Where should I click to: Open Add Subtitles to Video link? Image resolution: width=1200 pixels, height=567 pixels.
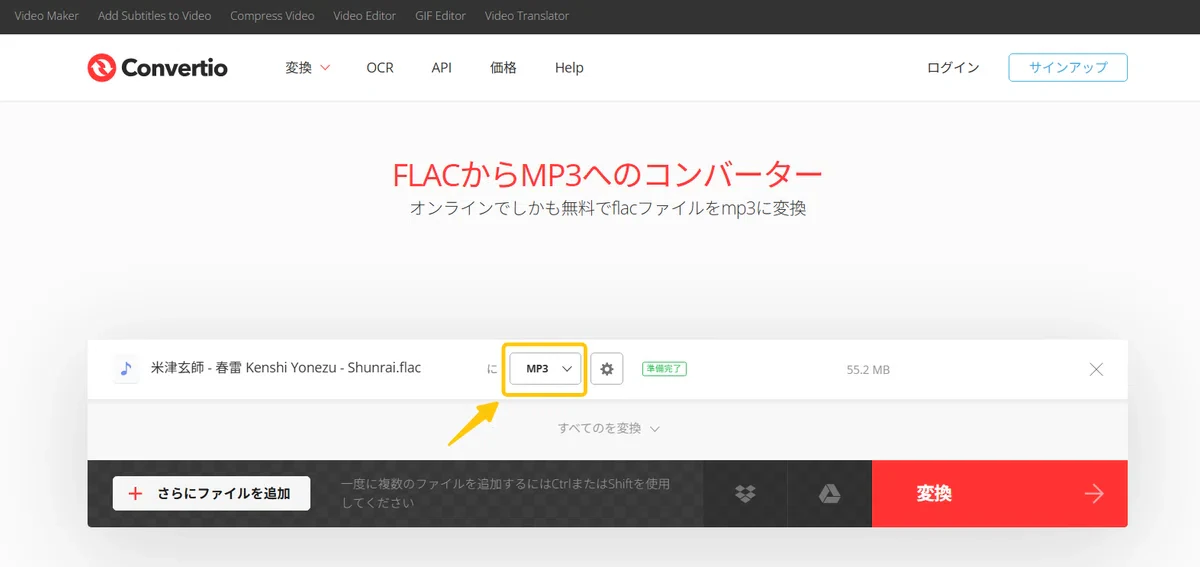click(x=155, y=16)
